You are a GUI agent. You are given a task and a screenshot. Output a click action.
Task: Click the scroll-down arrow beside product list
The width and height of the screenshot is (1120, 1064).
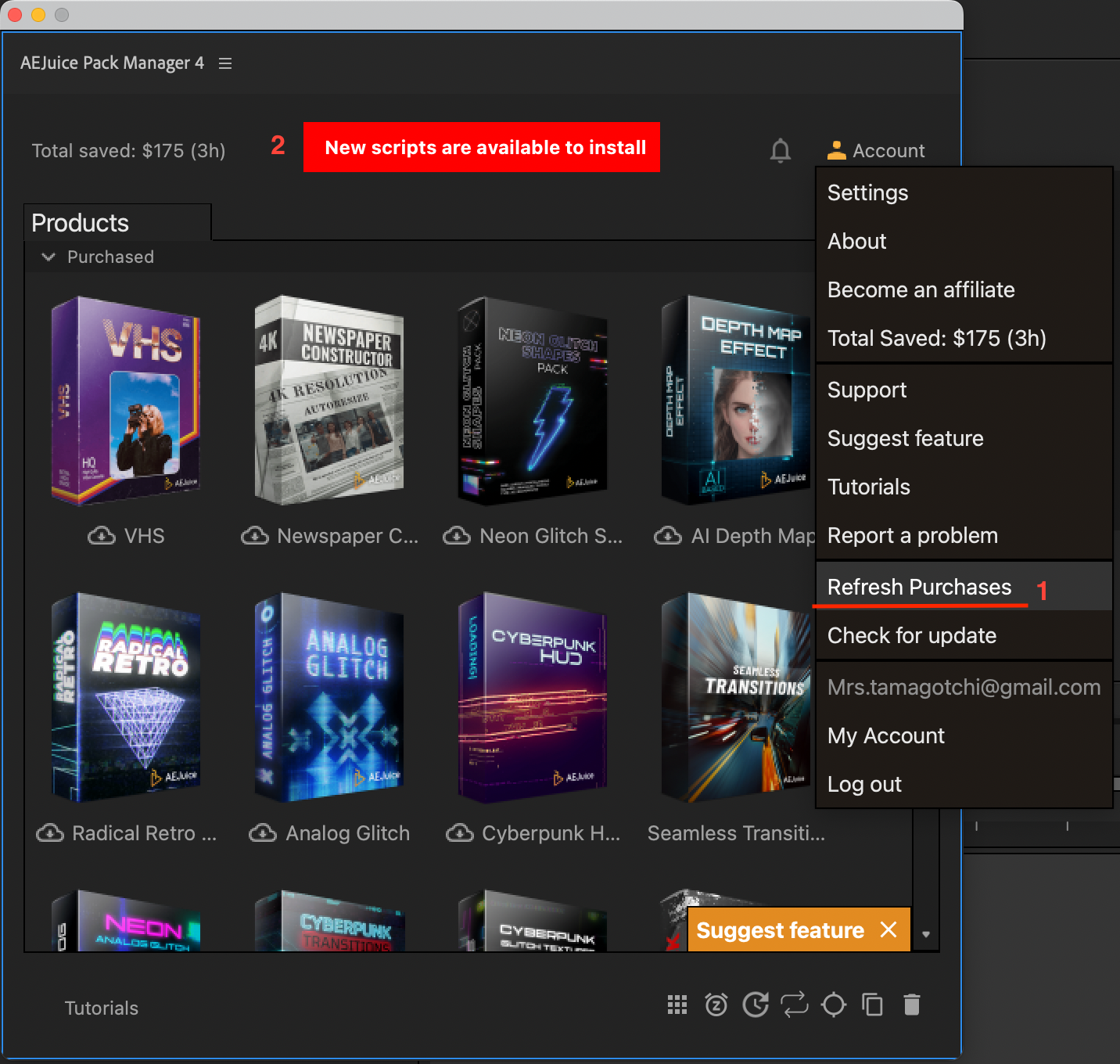(926, 934)
